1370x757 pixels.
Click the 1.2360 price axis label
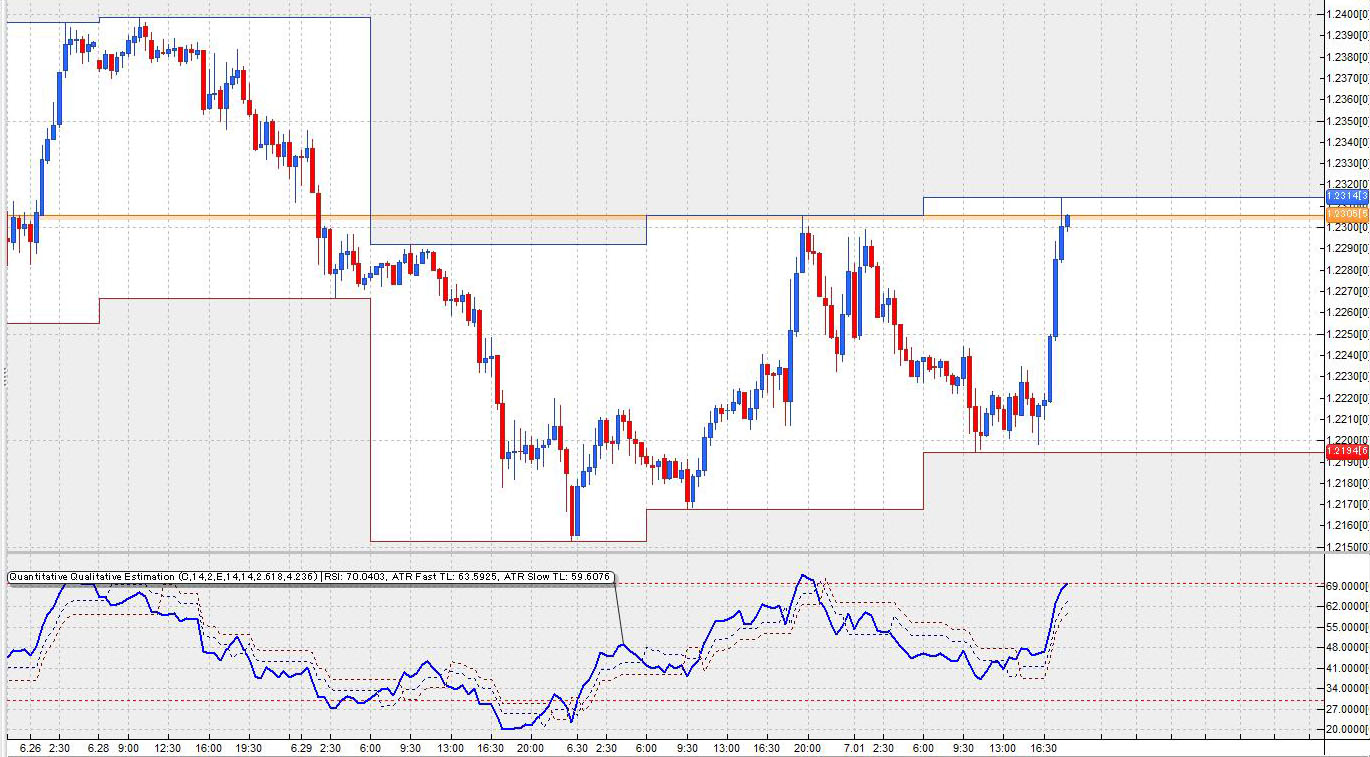1349,99
